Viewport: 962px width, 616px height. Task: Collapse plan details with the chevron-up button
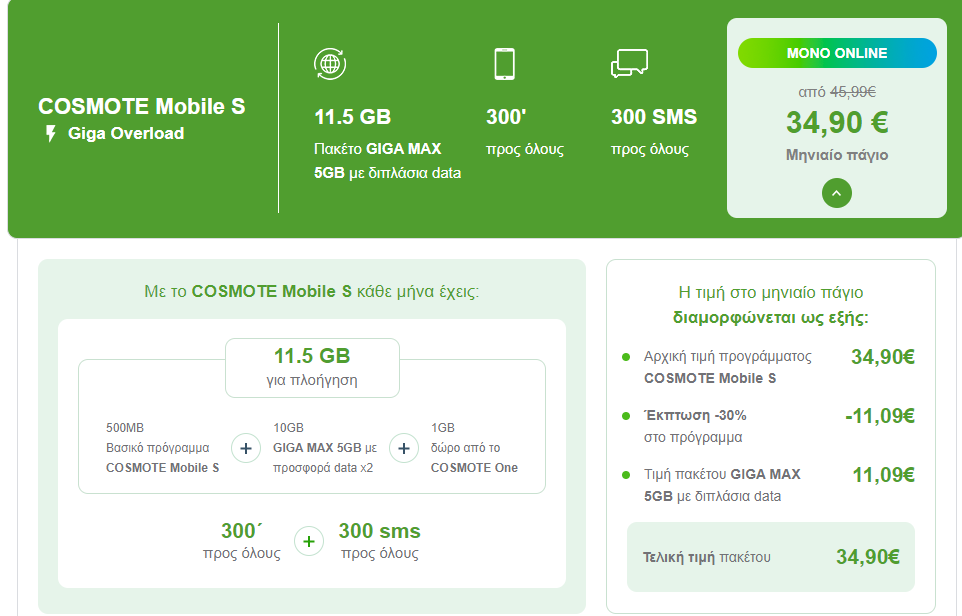(x=837, y=193)
